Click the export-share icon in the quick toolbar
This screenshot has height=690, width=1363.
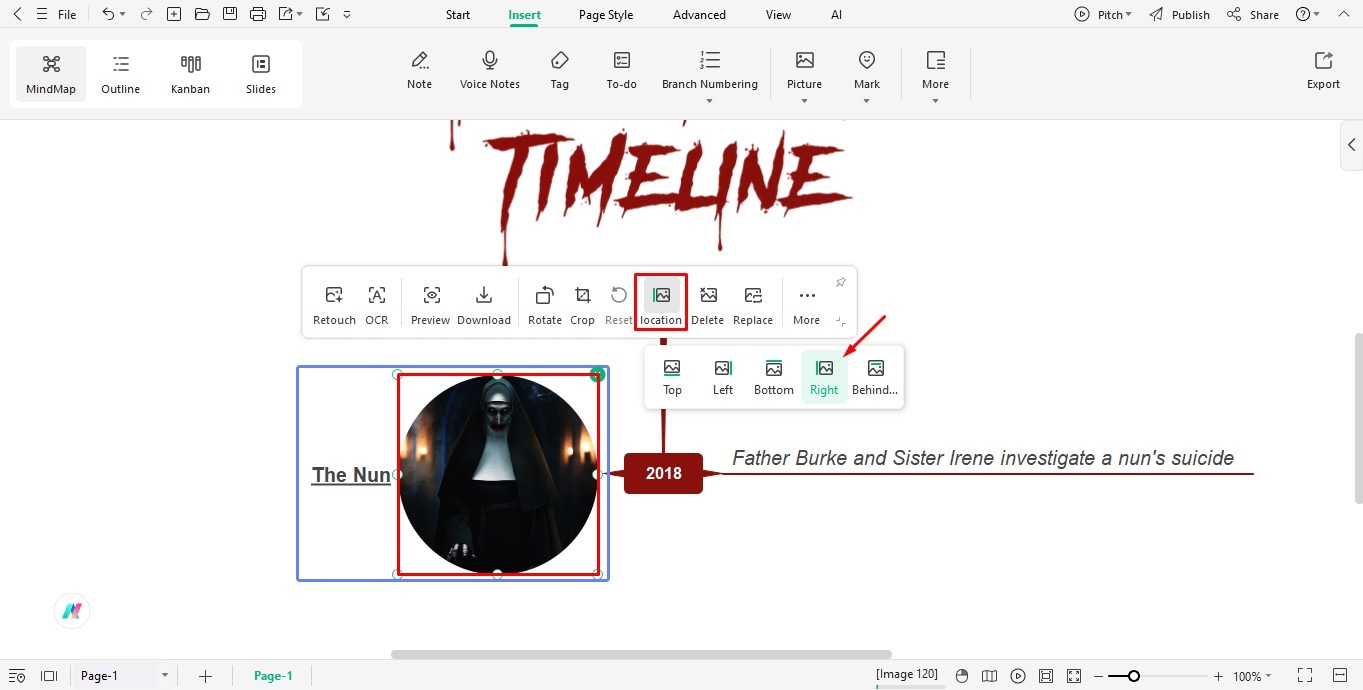(x=286, y=14)
